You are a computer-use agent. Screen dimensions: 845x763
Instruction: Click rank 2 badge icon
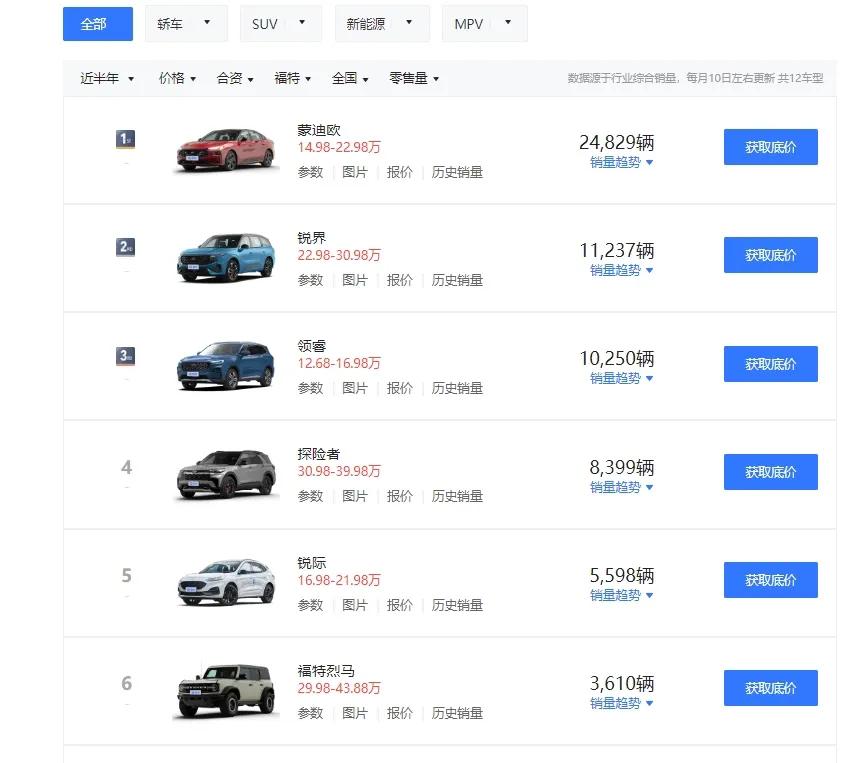[126, 247]
